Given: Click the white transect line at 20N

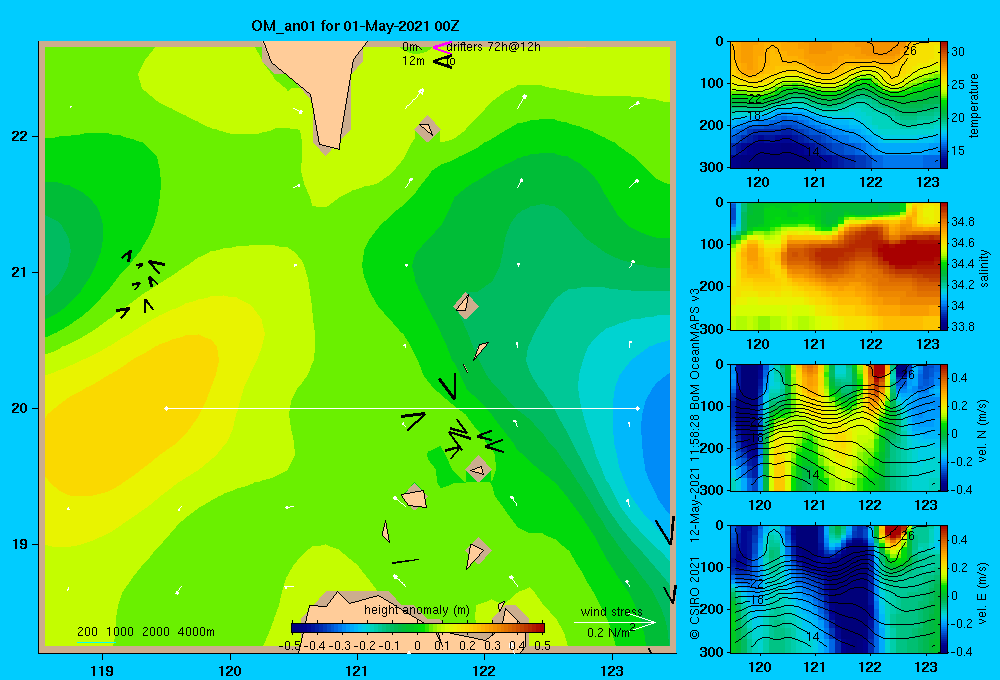Looking at the screenshot, I should [x=402, y=408].
